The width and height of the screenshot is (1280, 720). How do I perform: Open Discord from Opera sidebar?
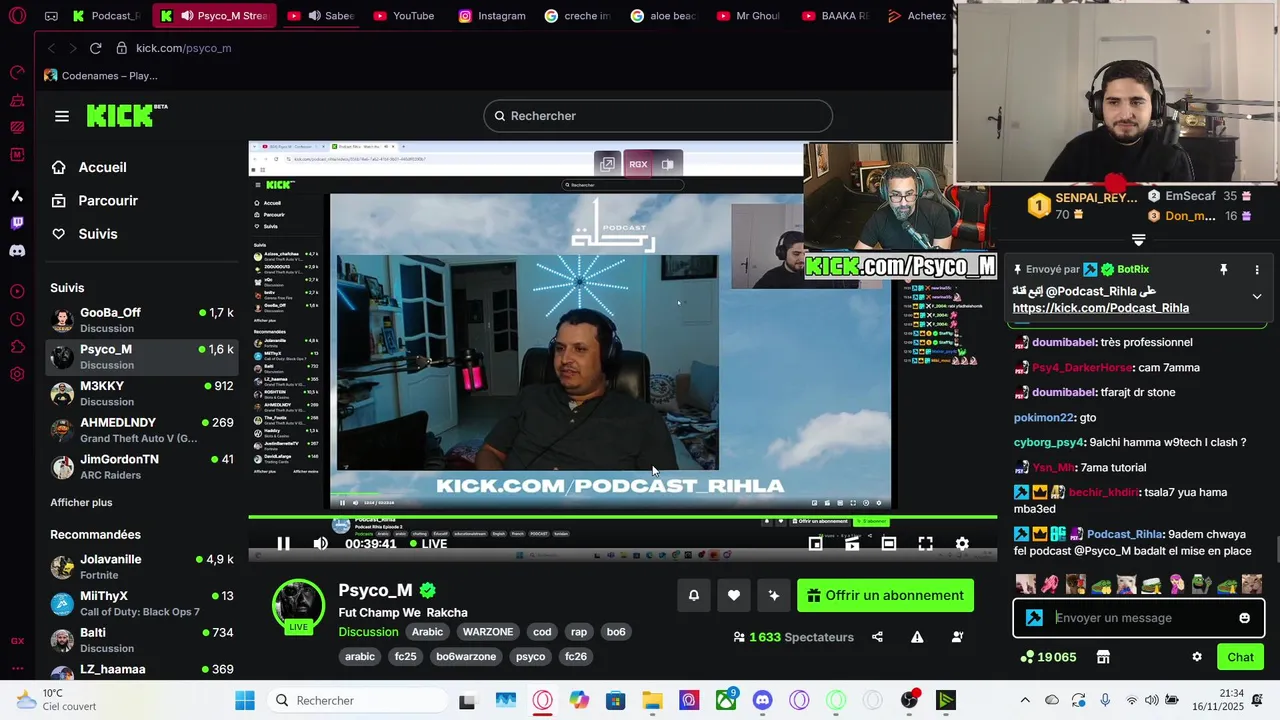[x=17, y=250]
